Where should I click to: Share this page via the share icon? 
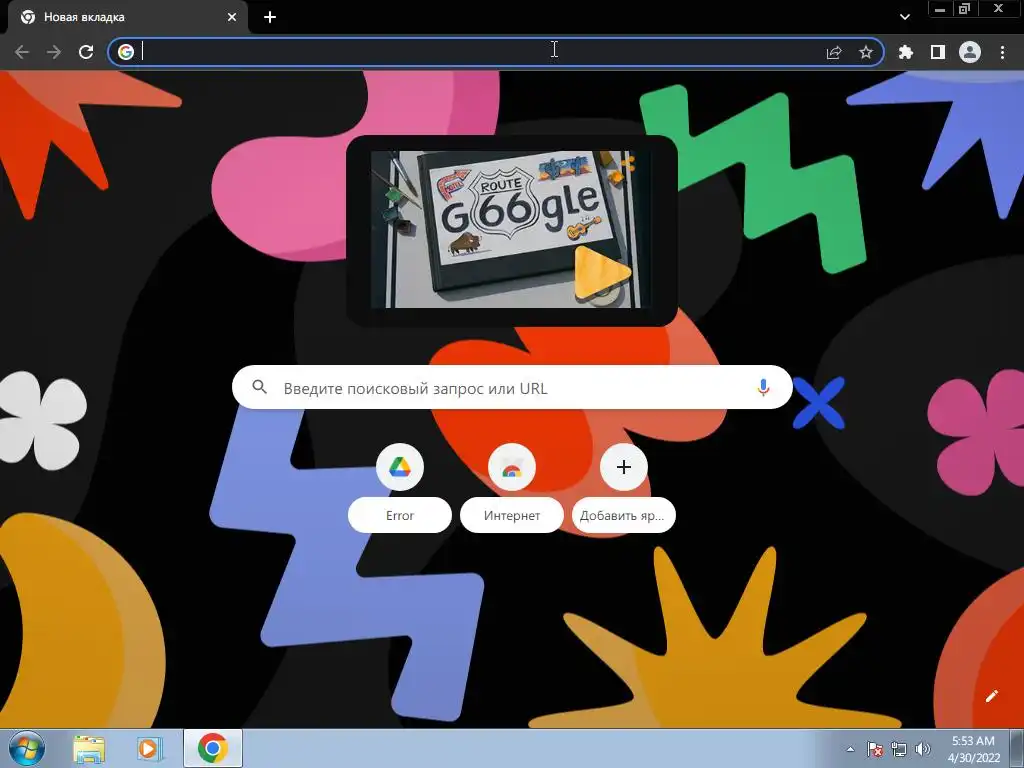[834, 52]
